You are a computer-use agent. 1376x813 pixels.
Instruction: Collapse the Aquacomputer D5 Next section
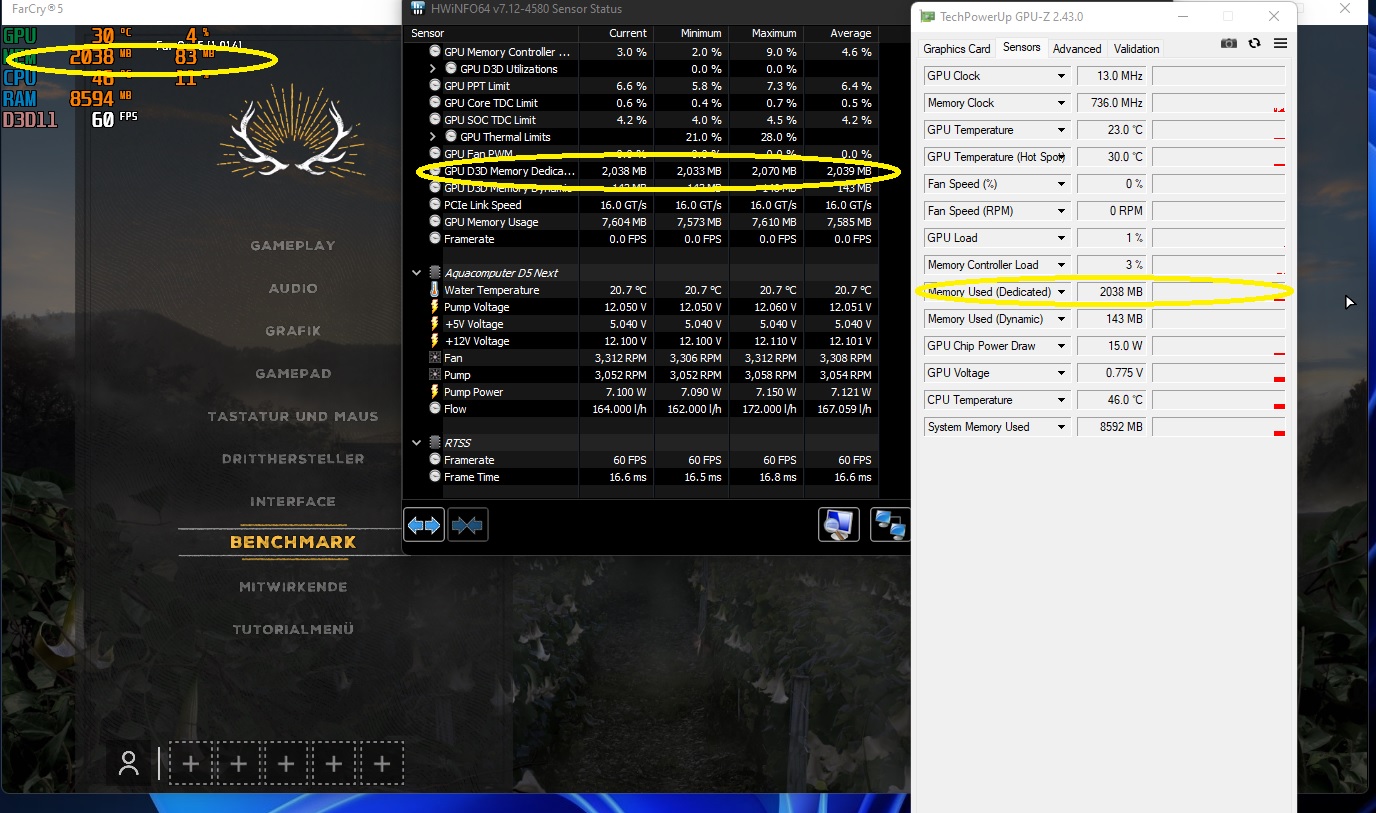click(416, 272)
